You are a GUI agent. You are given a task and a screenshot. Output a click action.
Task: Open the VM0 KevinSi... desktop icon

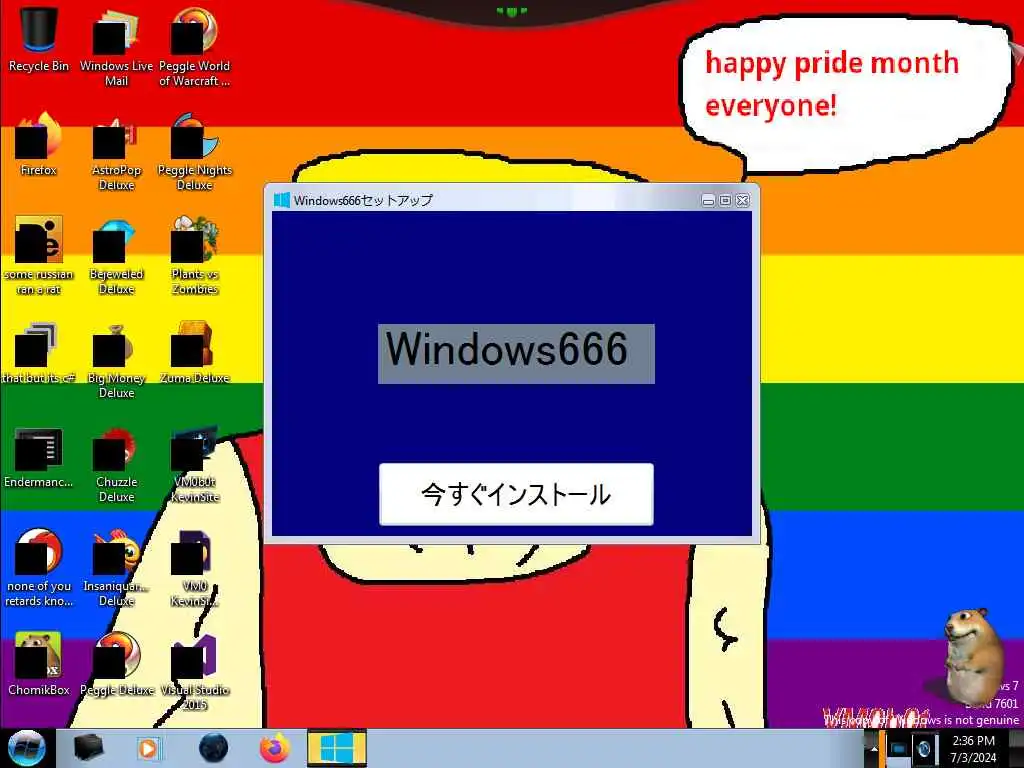coord(194,568)
